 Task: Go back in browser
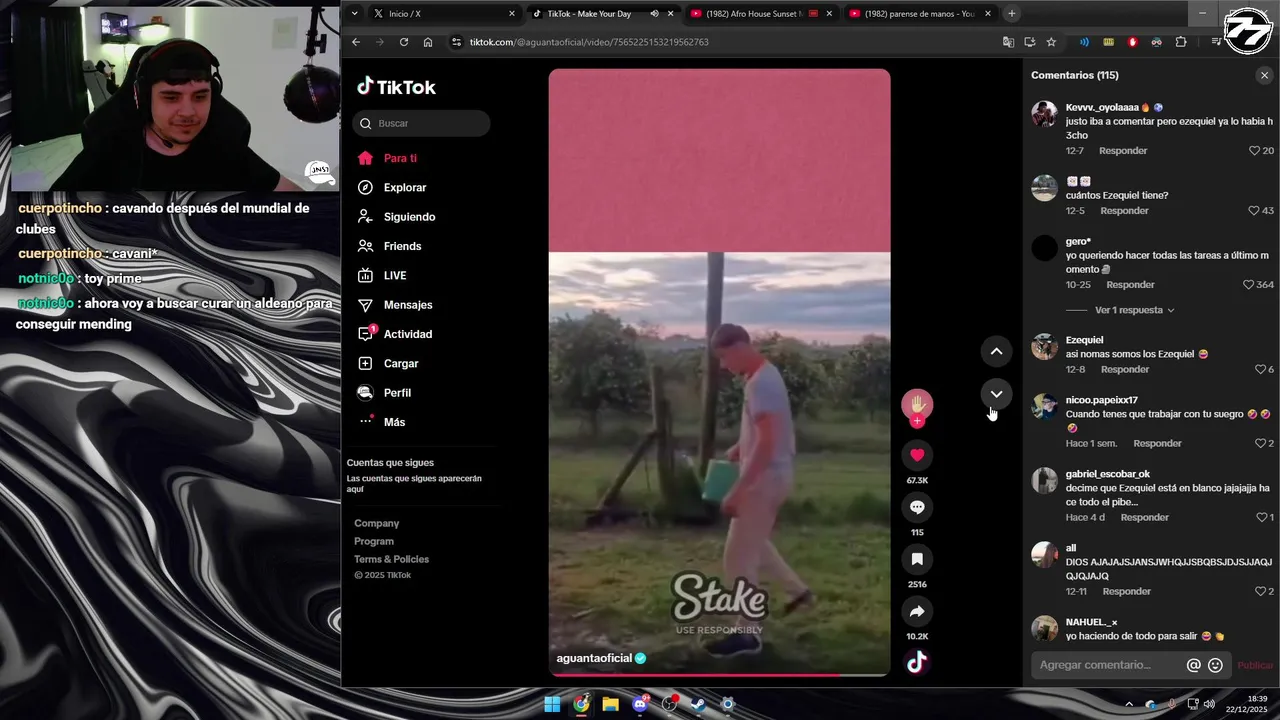(356, 42)
